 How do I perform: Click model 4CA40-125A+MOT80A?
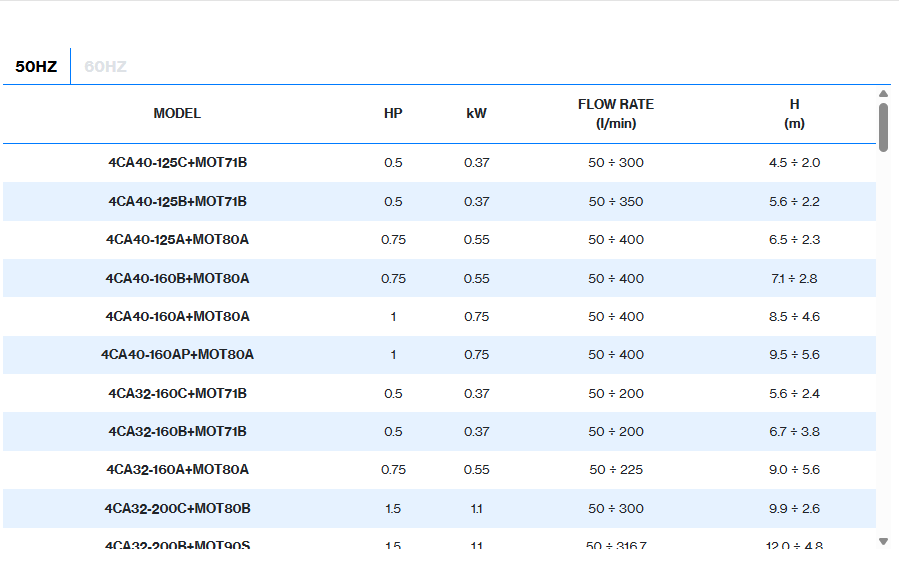pos(177,240)
